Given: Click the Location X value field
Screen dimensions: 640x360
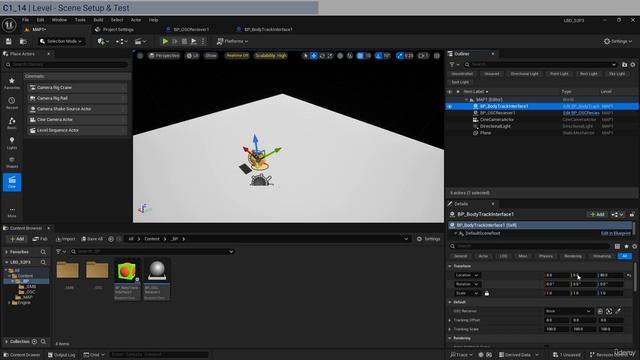Looking at the screenshot, I should pyautogui.click(x=557, y=275).
